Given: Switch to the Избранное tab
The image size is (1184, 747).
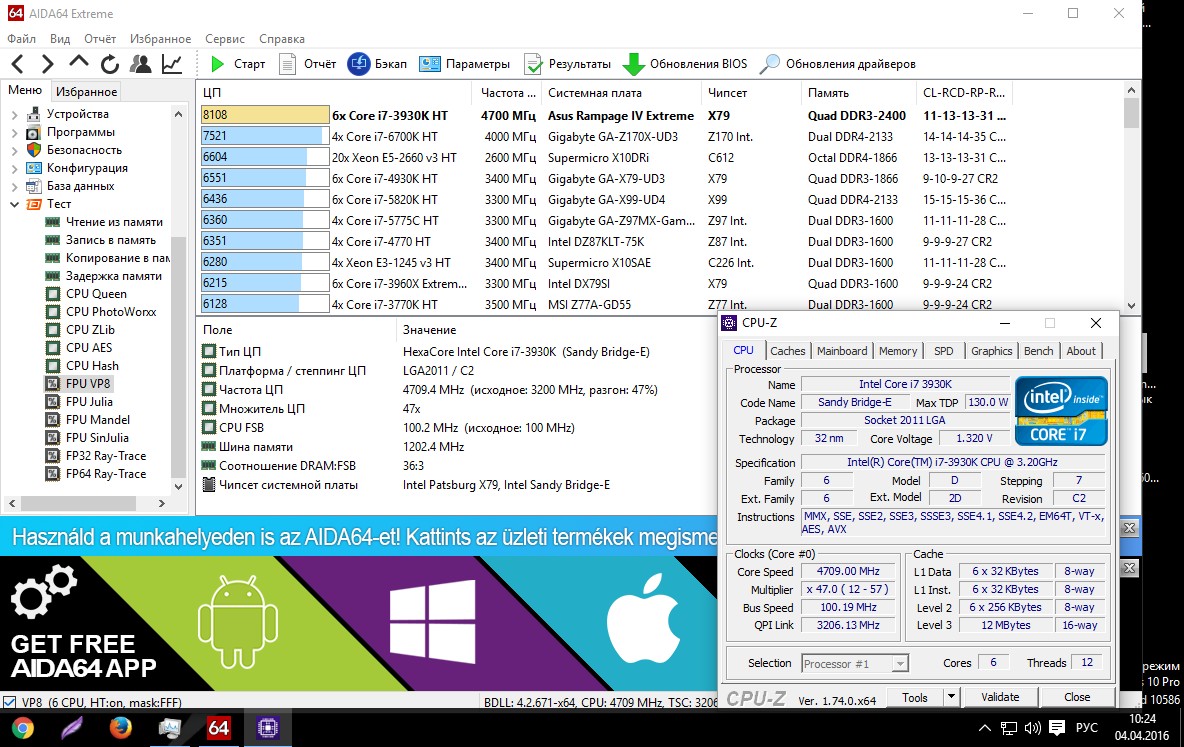Looking at the screenshot, I should [86, 92].
